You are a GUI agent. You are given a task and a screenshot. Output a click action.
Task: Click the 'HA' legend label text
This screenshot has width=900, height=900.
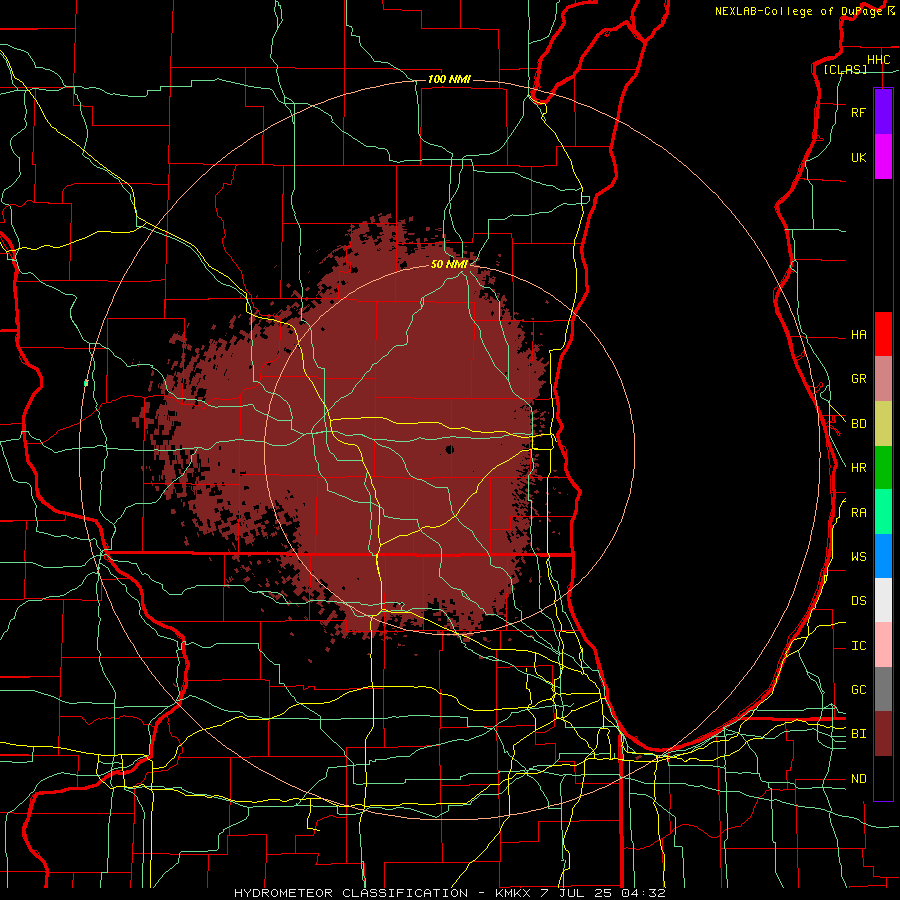pos(858,334)
